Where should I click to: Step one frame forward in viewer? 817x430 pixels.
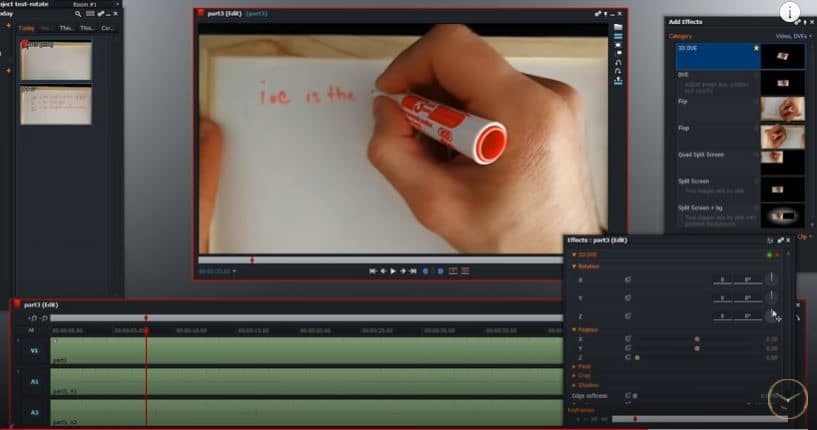(403, 271)
